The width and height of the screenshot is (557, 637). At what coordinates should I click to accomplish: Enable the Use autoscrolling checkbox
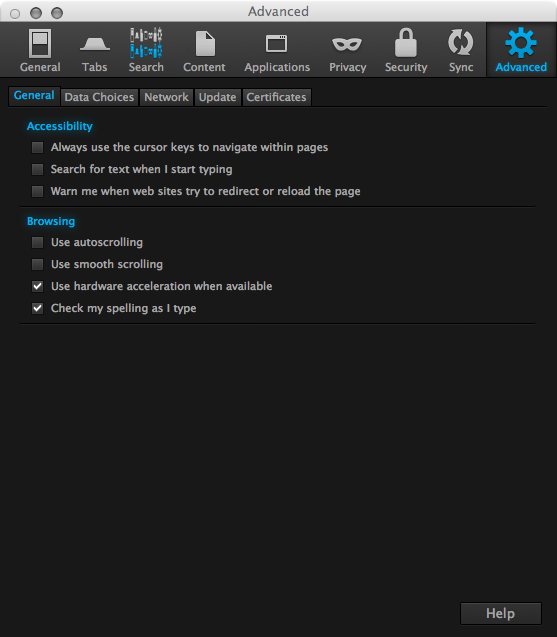click(37, 243)
